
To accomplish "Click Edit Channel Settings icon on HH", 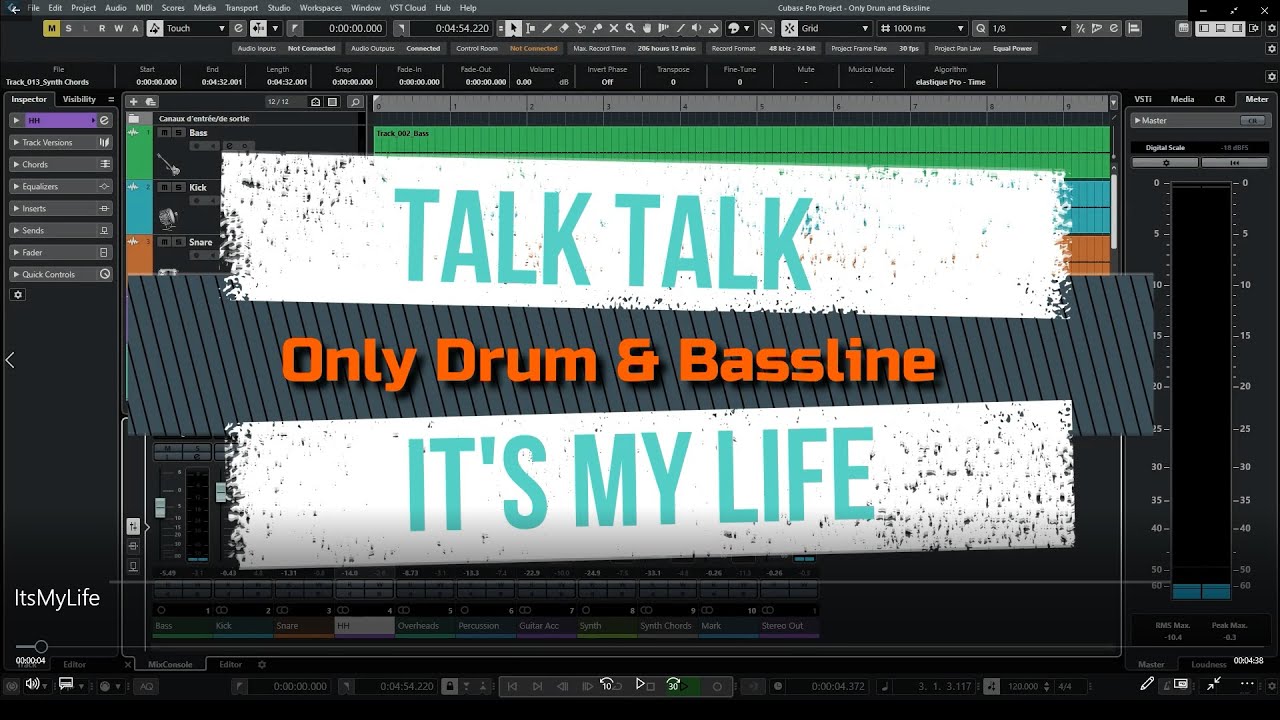I will tap(105, 120).
